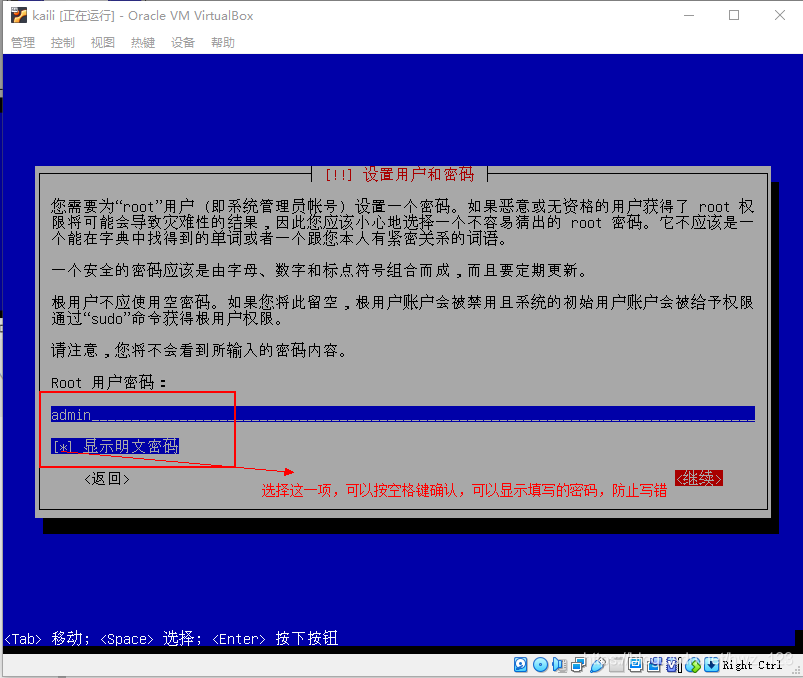
Task: Click the <继续> continue button
Action: point(699,478)
